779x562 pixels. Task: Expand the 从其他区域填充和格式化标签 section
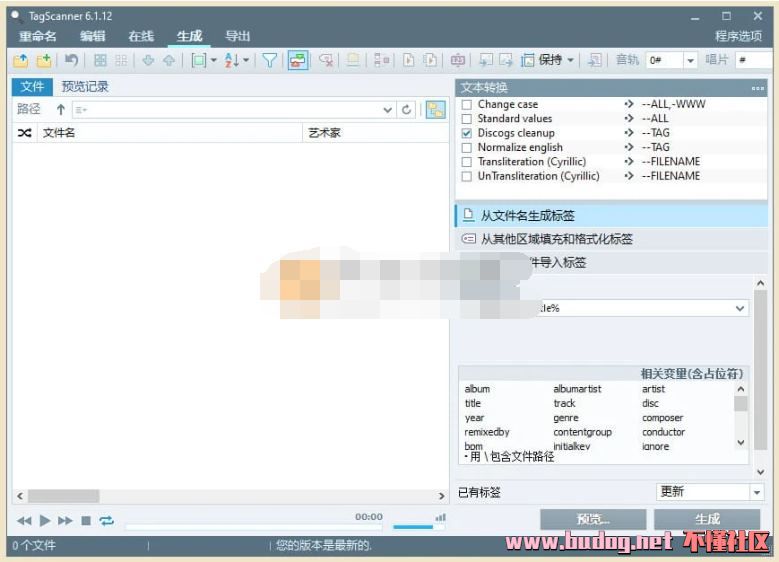pyautogui.click(x=611, y=239)
